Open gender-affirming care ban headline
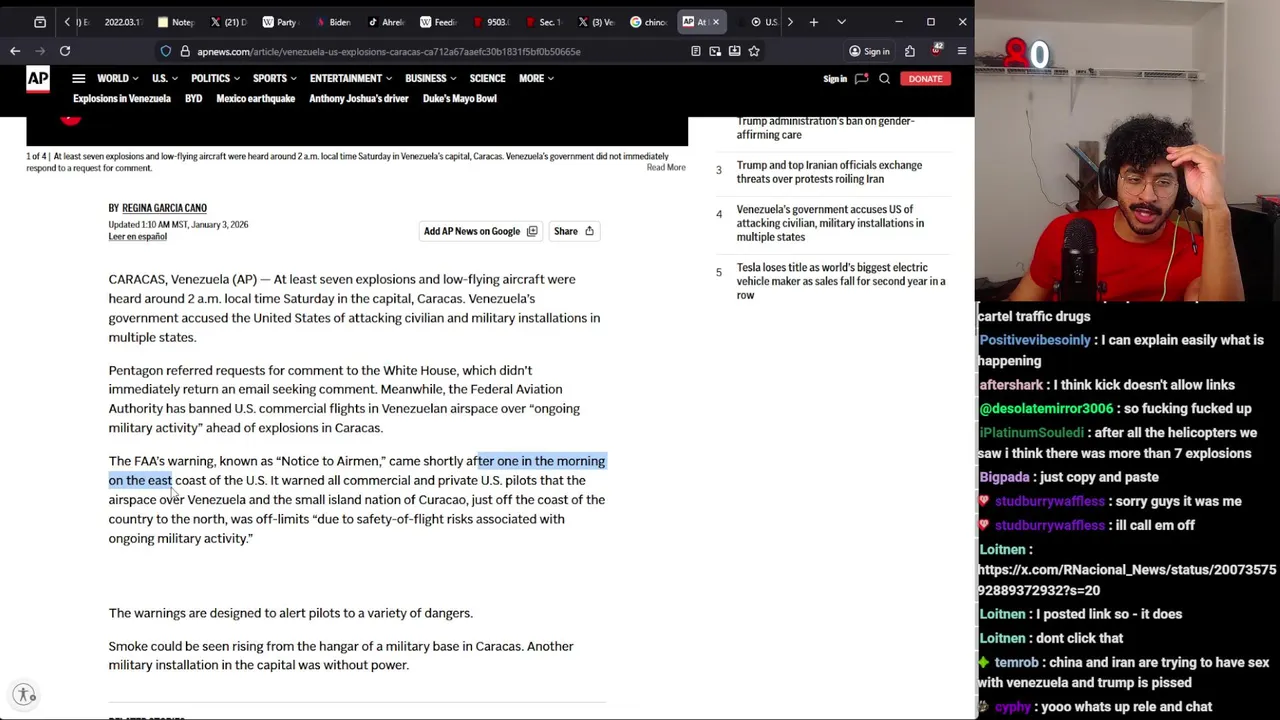This screenshot has height=720, width=1280. pyautogui.click(x=825, y=128)
